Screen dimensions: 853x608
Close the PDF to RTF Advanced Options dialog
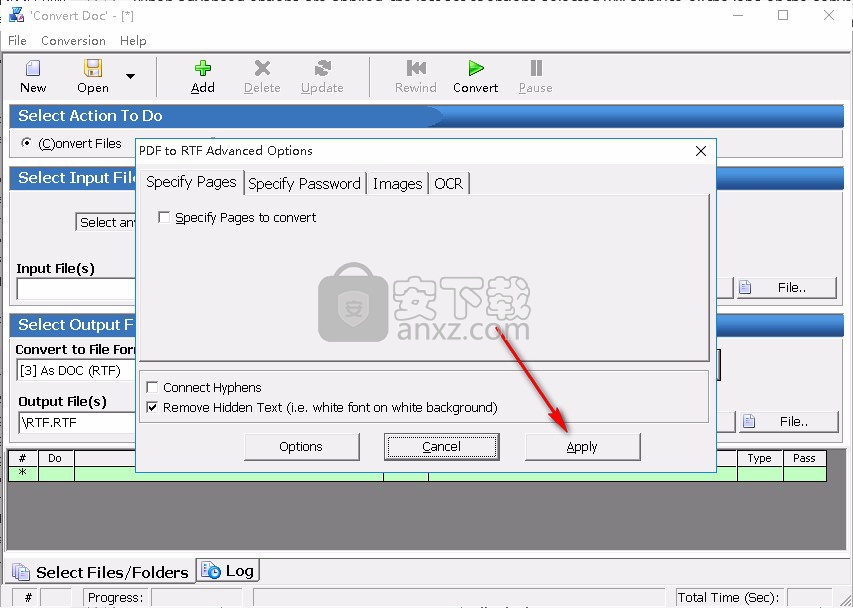click(701, 151)
